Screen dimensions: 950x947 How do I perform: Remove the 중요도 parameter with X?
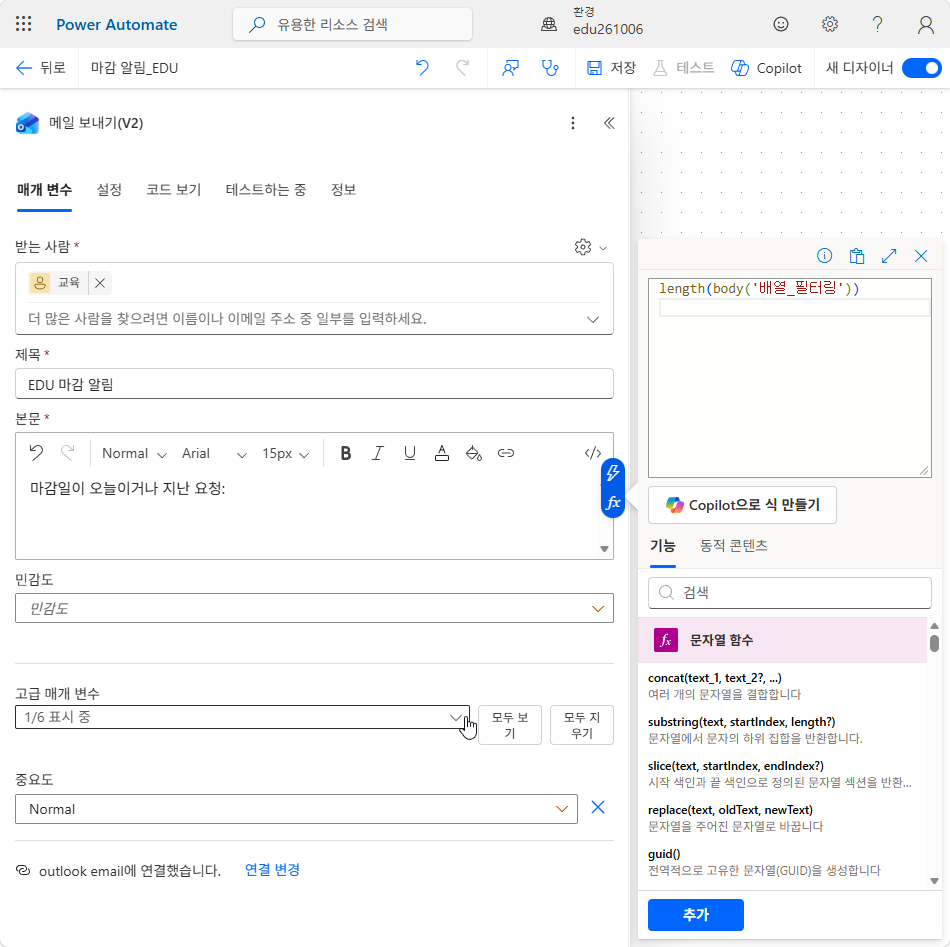(x=597, y=808)
